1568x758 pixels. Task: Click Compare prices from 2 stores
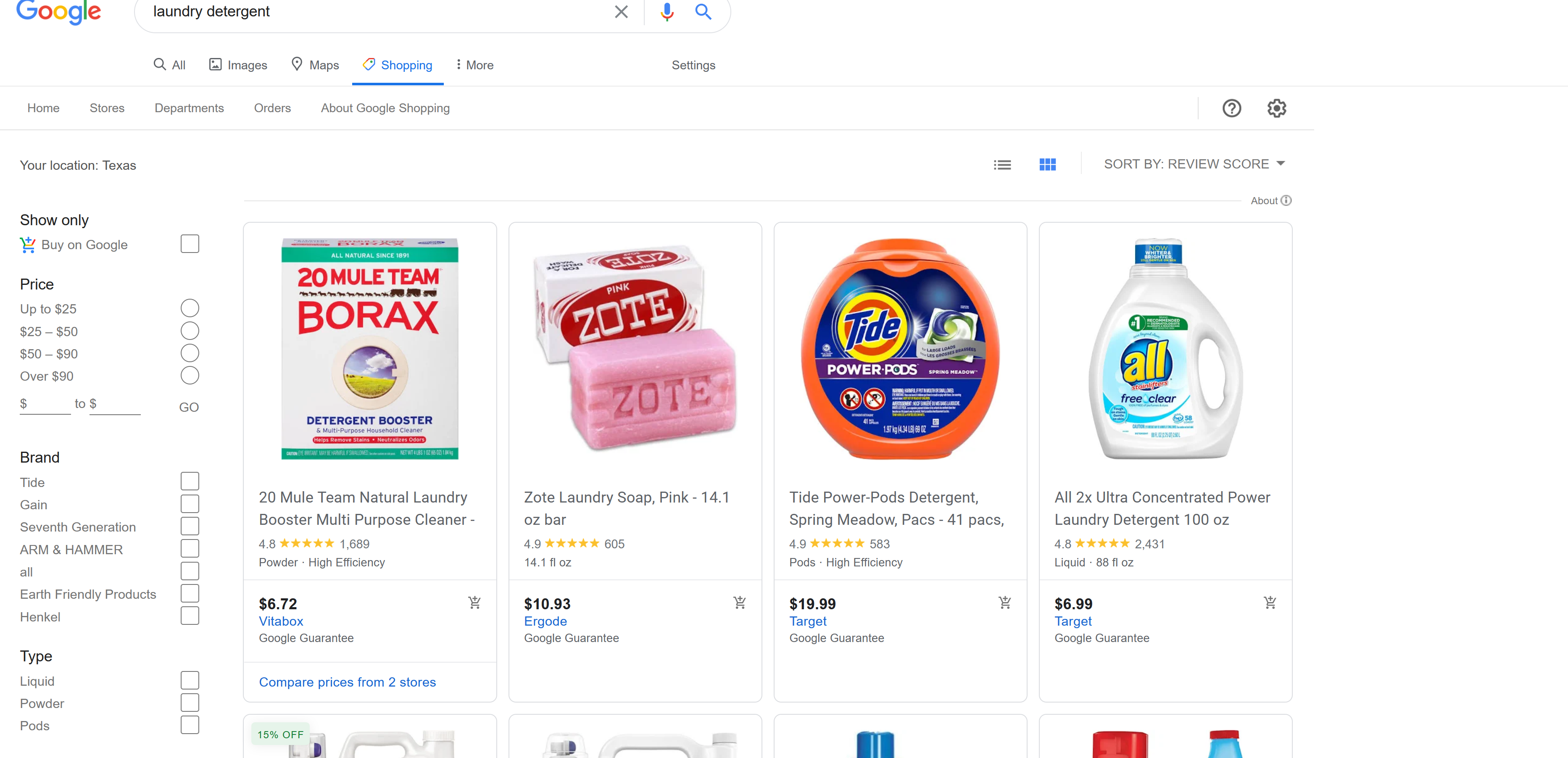click(x=347, y=682)
